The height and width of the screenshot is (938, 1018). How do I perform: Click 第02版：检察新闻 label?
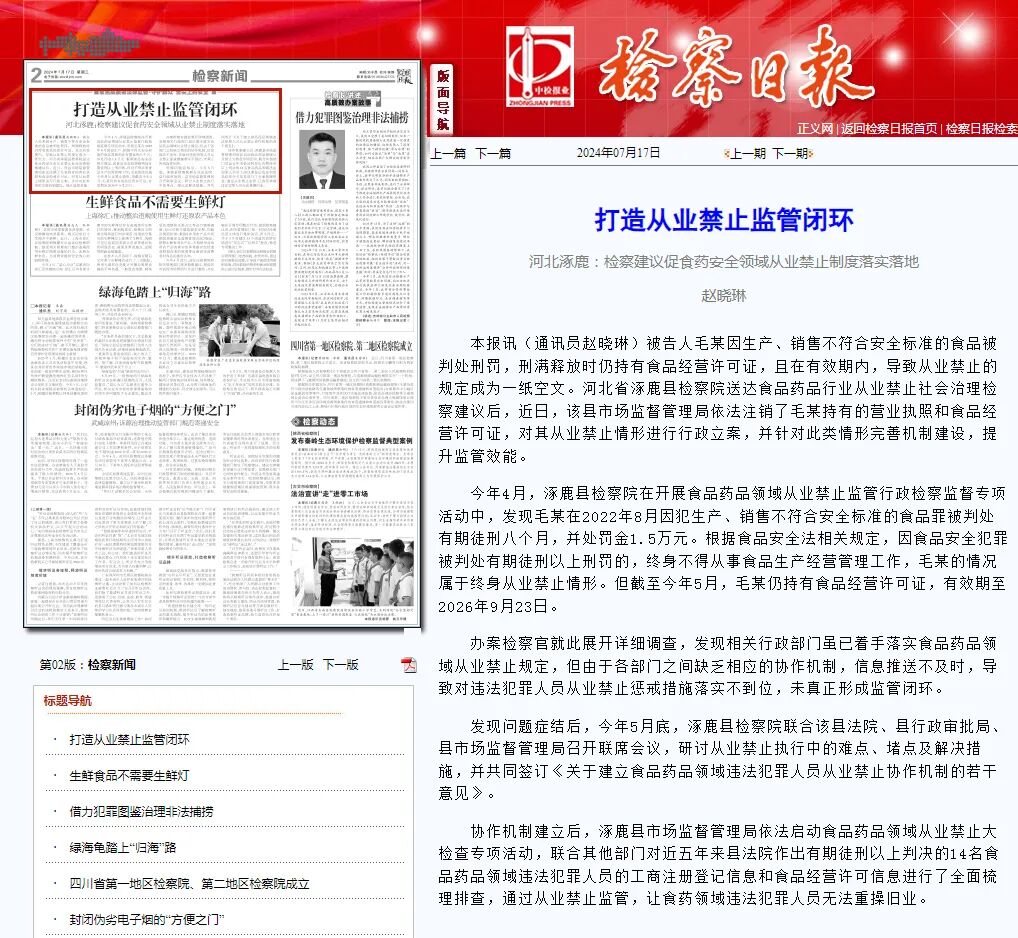pos(88,665)
